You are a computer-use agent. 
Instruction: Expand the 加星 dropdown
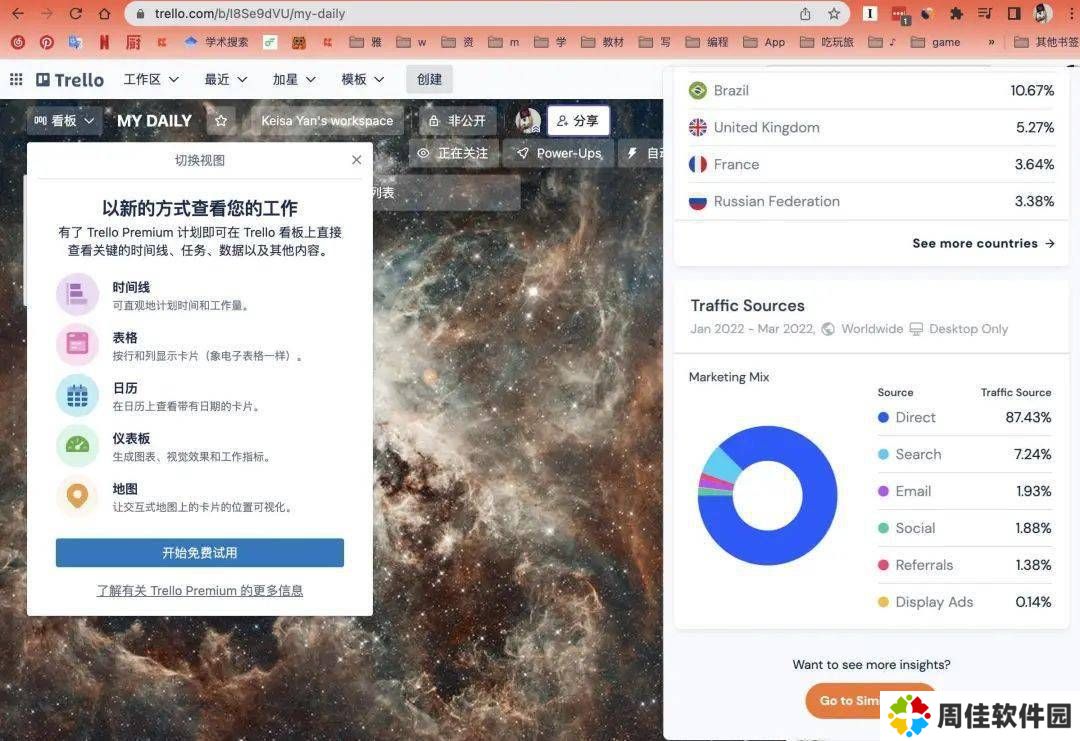click(293, 79)
